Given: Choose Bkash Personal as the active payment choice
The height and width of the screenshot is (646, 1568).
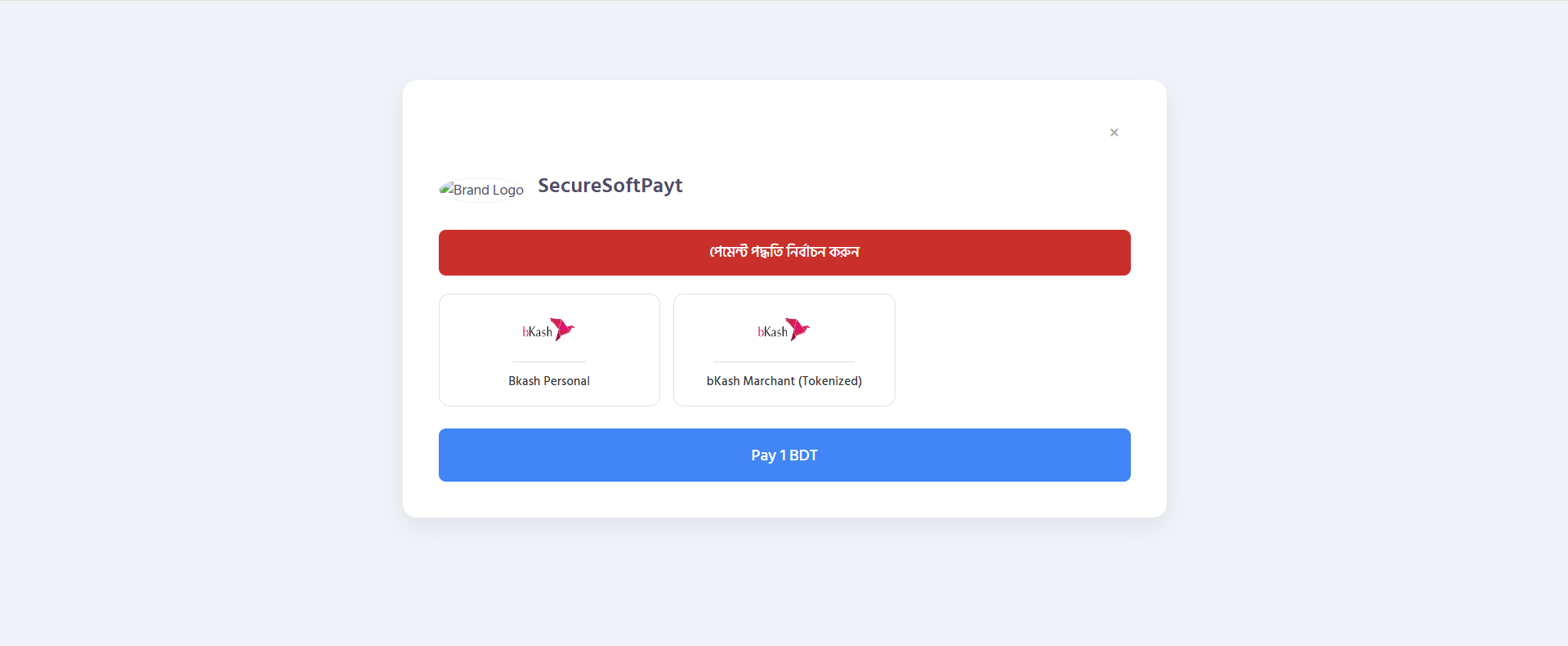Looking at the screenshot, I should point(548,349).
